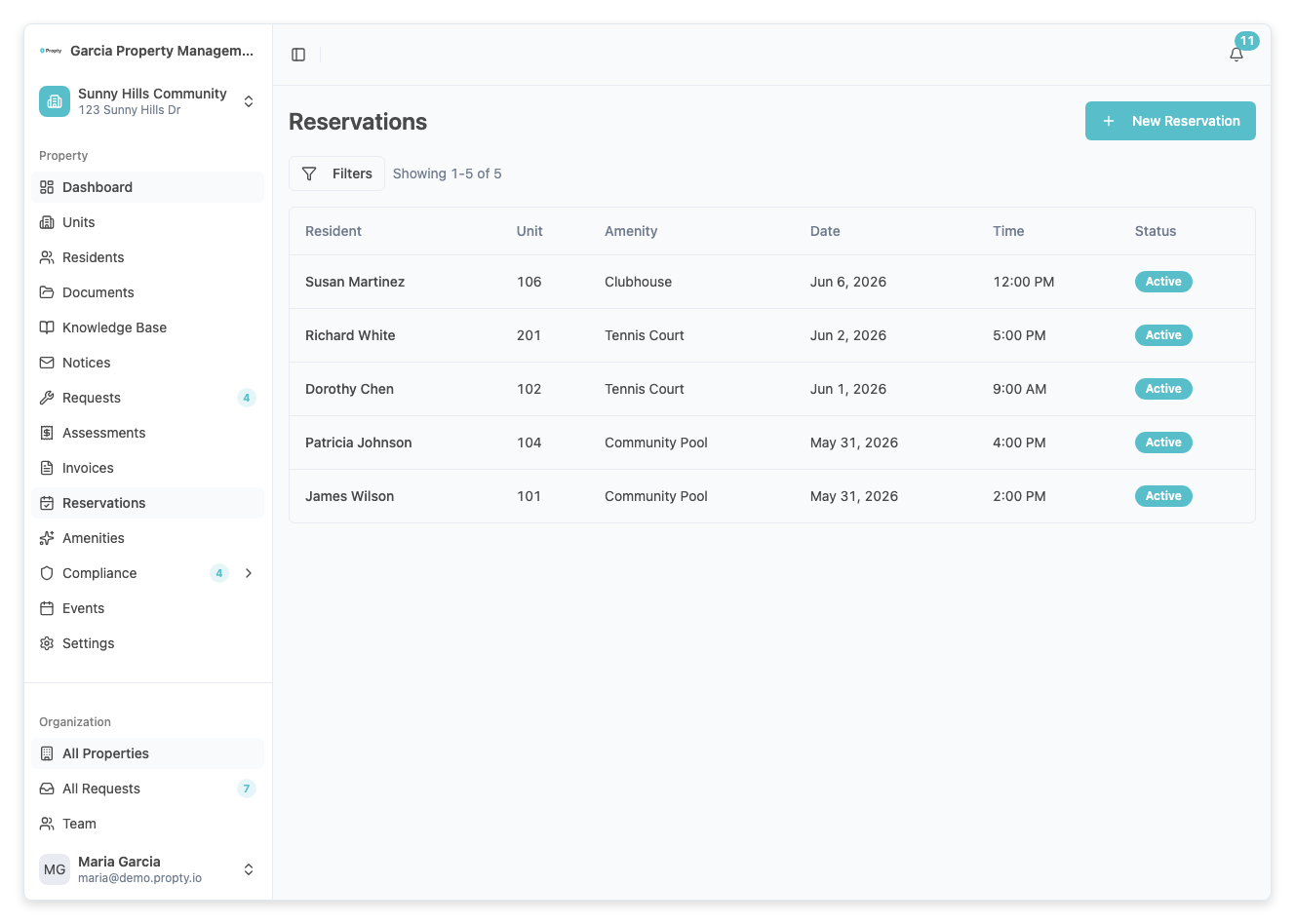Click the Amenities sparkle icon

(x=47, y=538)
